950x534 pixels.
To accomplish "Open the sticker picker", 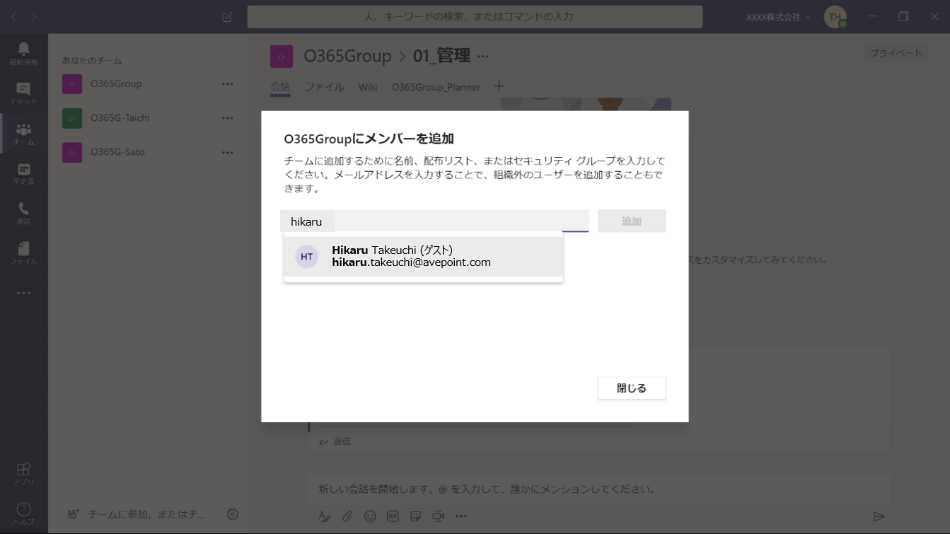I will click(416, 516).
